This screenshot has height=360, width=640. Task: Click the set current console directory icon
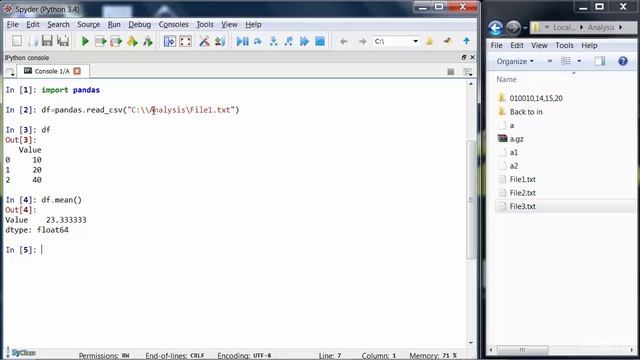[x=448, y=41]
